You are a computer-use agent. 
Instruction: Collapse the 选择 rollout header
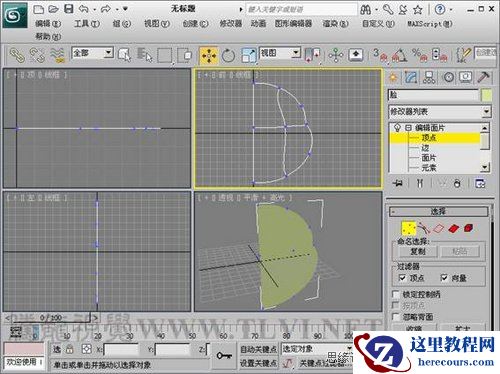coord(438,211)
